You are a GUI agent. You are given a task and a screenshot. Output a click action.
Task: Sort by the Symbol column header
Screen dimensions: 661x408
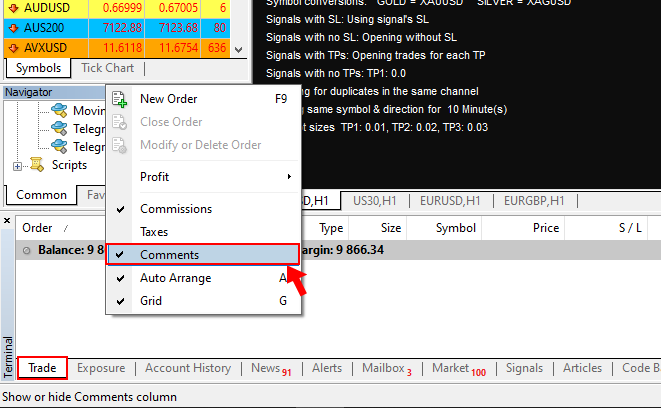(x=455, y=228)
